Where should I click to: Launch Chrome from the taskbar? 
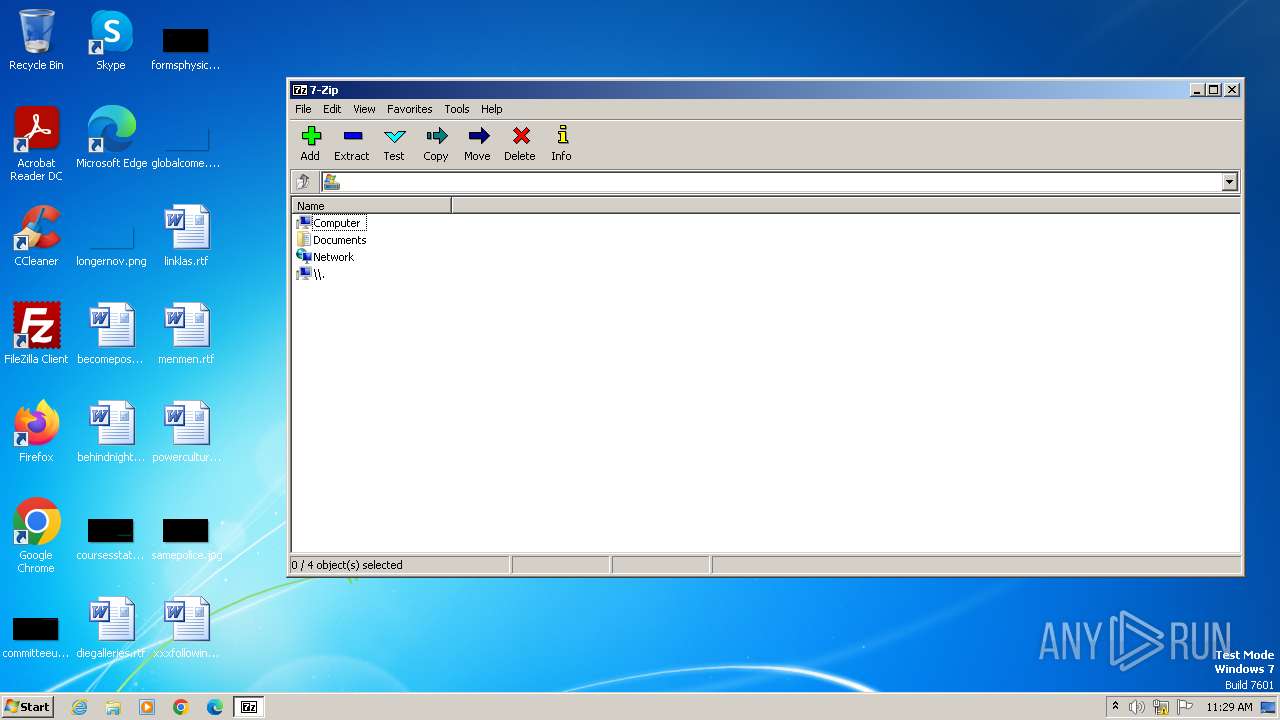coord(181,707)
